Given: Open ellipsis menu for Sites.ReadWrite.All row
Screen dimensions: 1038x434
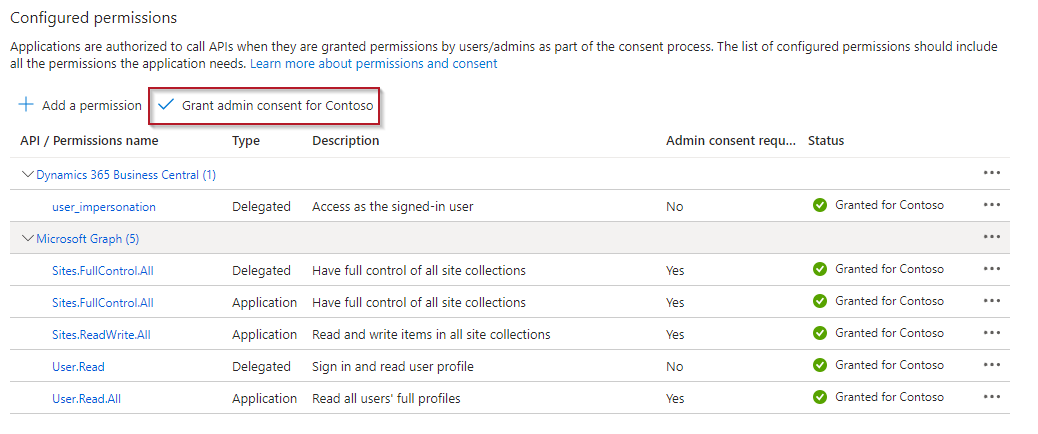Looking at the screenshot, I should 991,333.
